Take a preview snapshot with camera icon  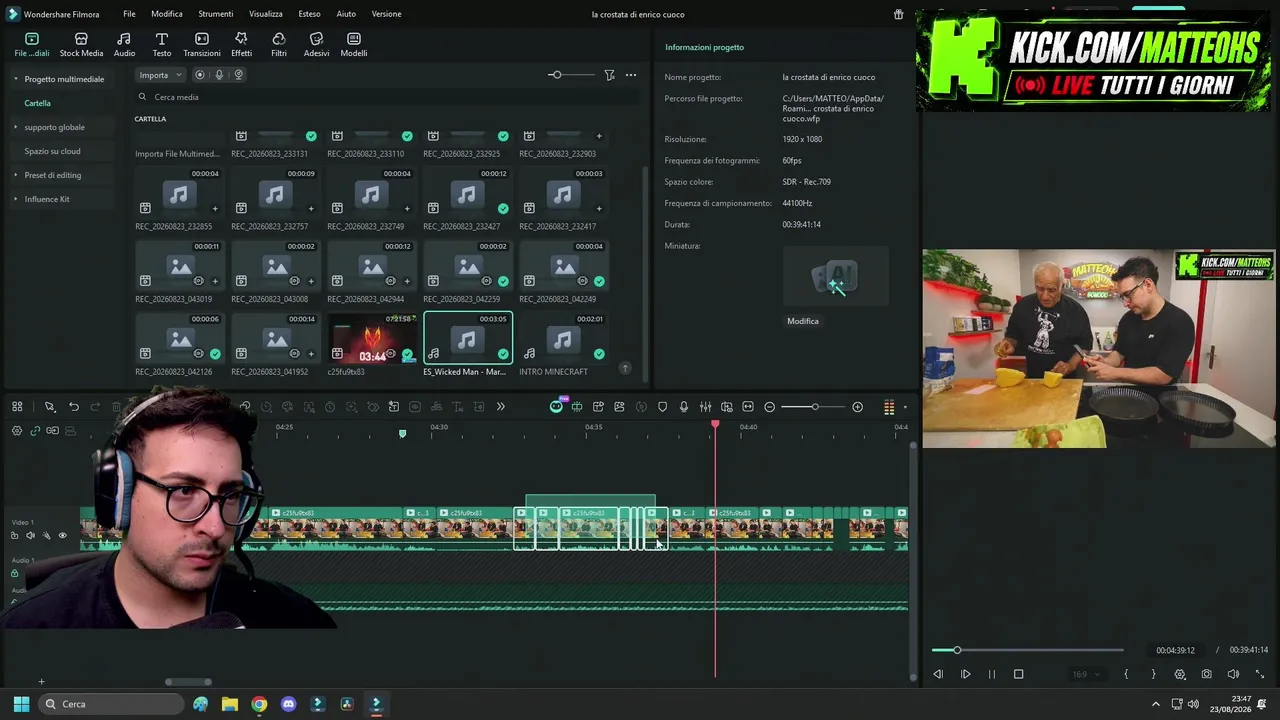click(1207, 674)
